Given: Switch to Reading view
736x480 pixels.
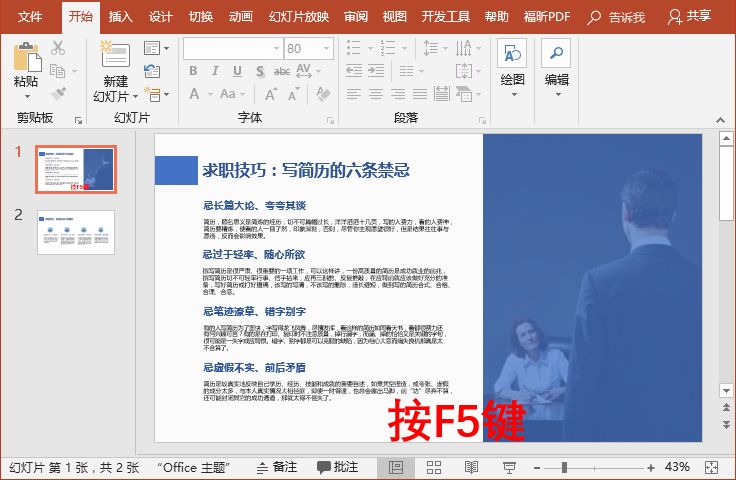Looking at the screenshot, I should tap(471, 467).
